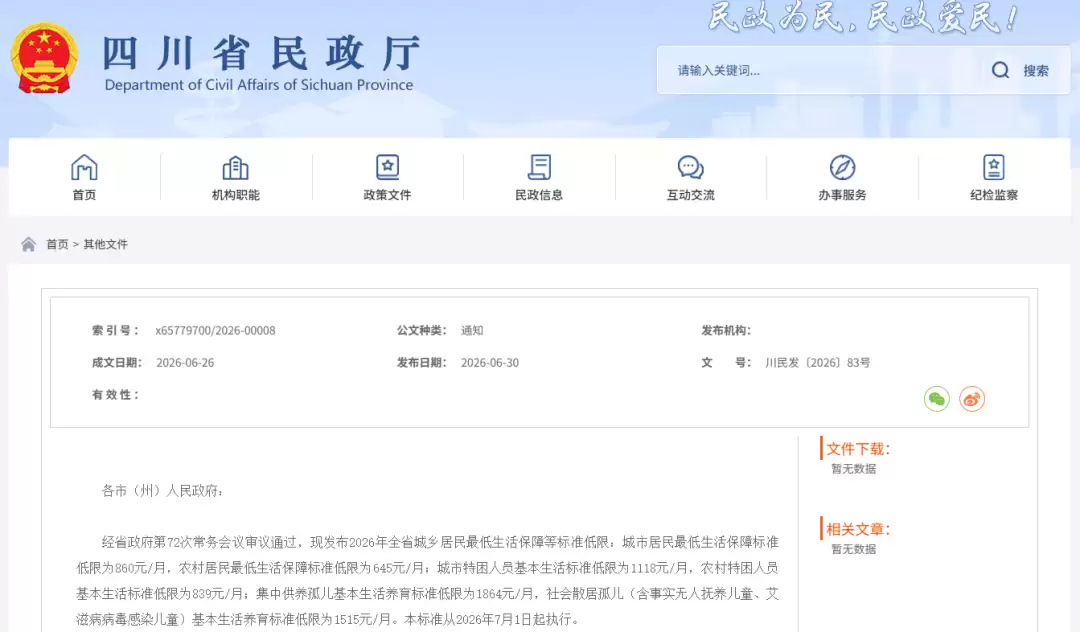
Task: Click the 四川省民政厅 site title
Action: pos(261,52)
